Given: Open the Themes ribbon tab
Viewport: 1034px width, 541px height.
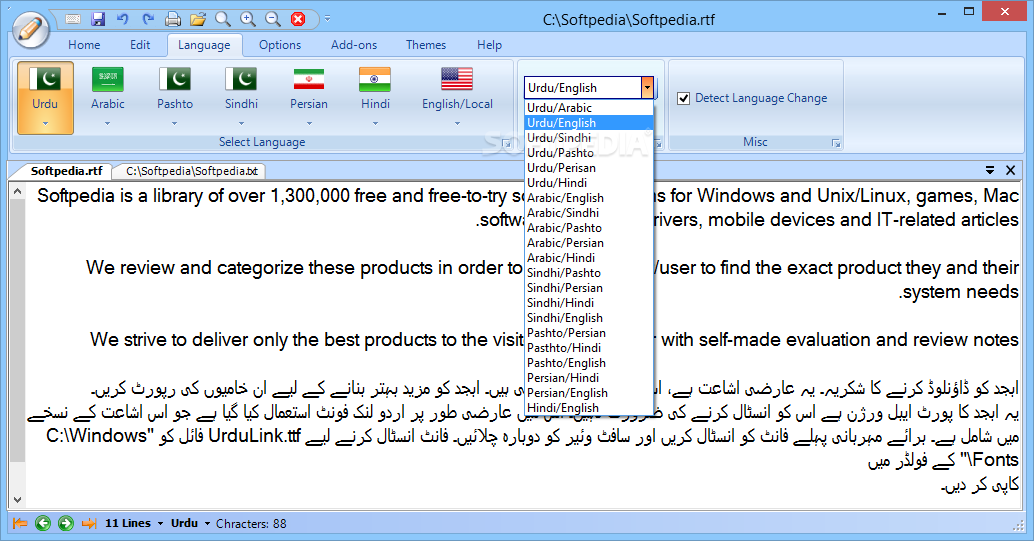Looking at the screenshot, I should click(x=426, y=45).
